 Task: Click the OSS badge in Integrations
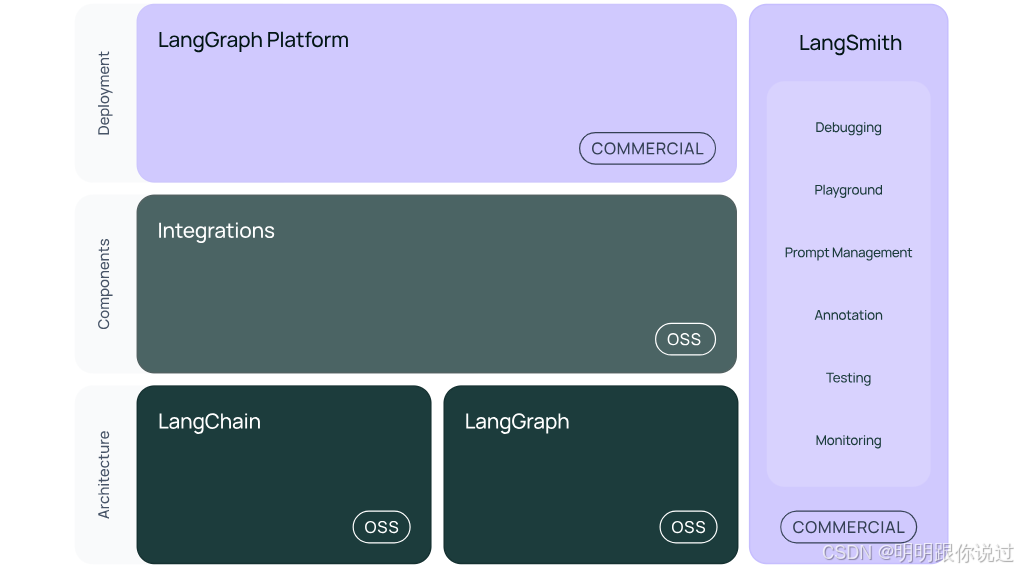pos(685,339)
